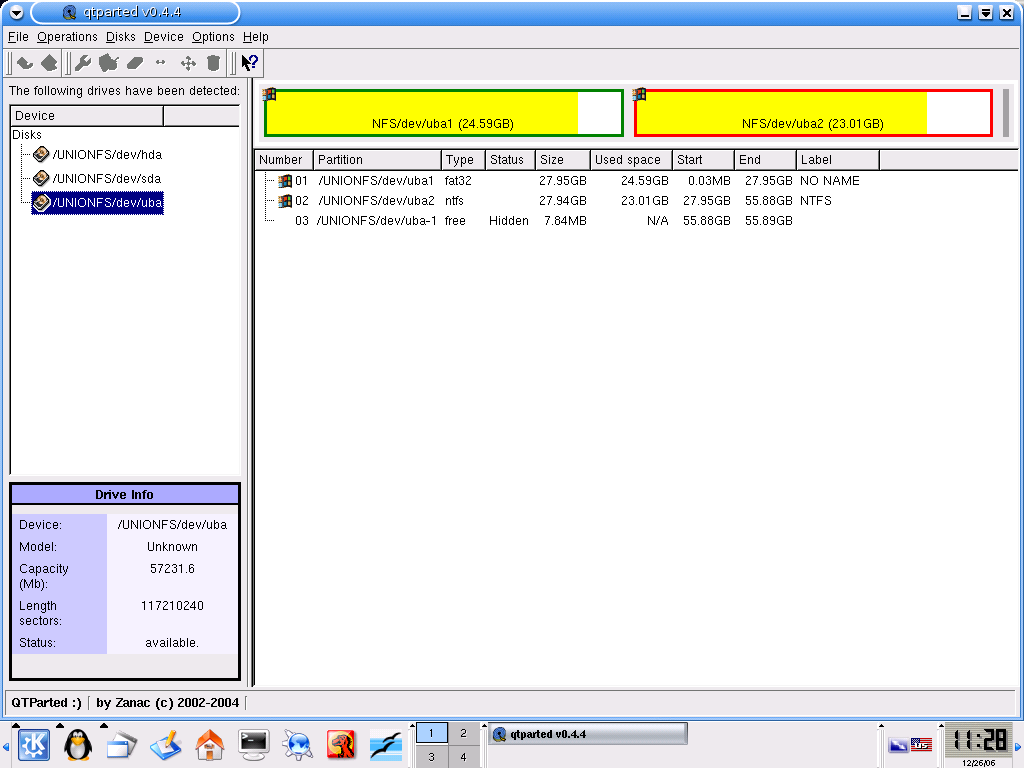Click the yellow uba1 partition bar
1024x768 pixels.
coord(442,113)
